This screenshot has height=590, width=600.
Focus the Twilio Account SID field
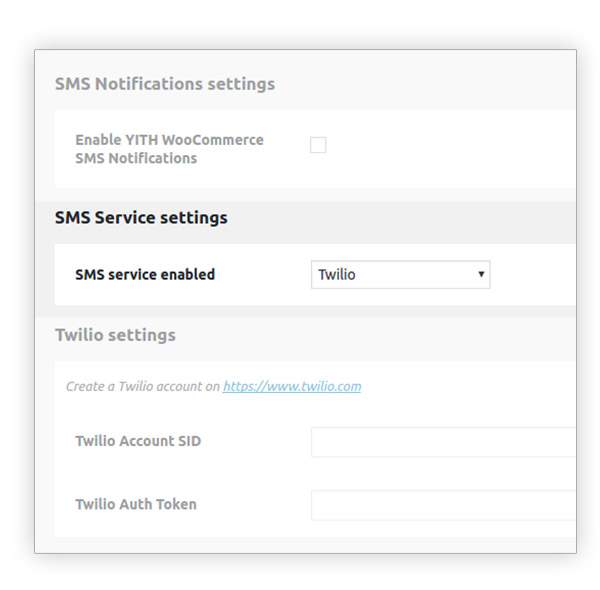pos(443,442)
